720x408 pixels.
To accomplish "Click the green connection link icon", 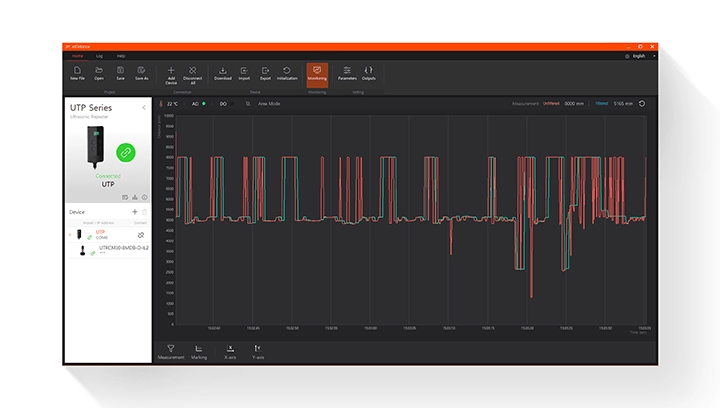I will (x=126, y=152).
